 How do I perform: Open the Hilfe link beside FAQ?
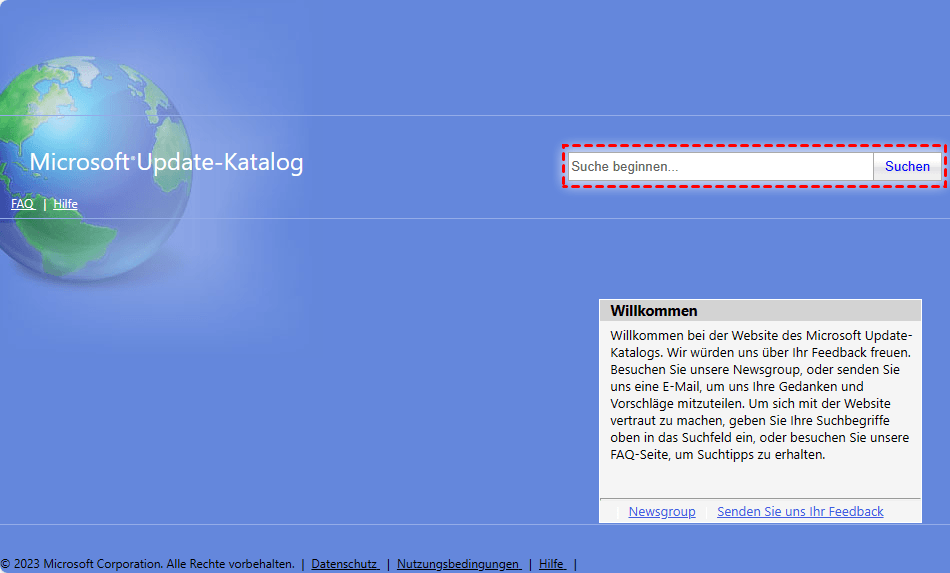tap(65, 204)
